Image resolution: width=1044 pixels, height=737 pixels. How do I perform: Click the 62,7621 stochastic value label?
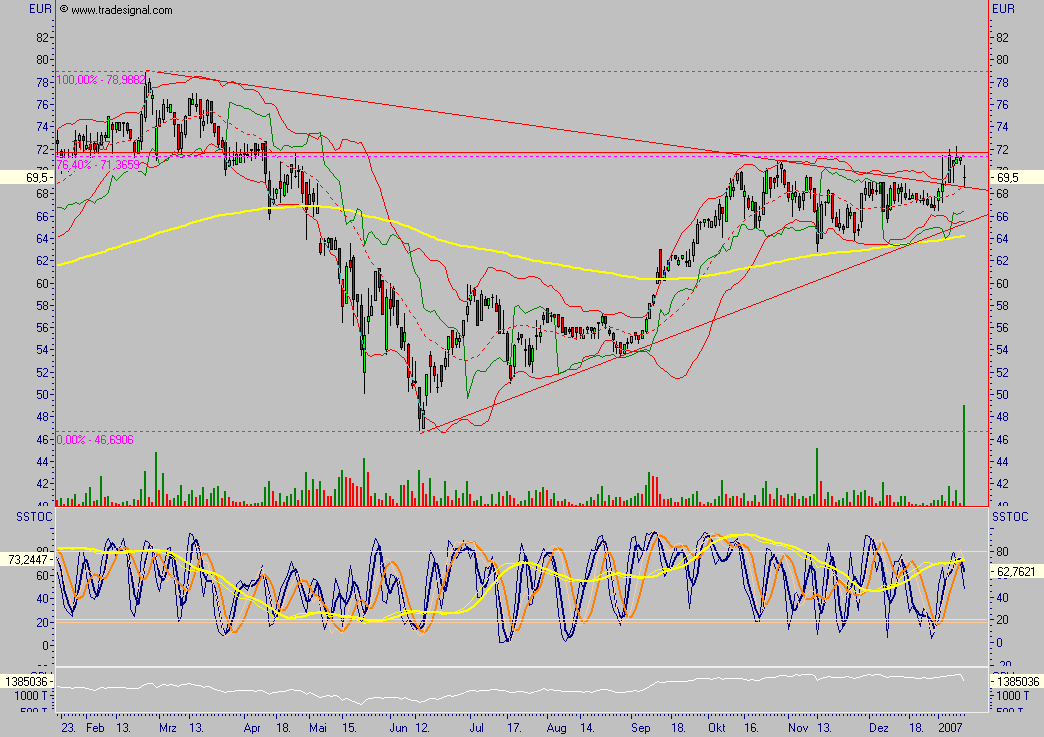click(1015, 574)
